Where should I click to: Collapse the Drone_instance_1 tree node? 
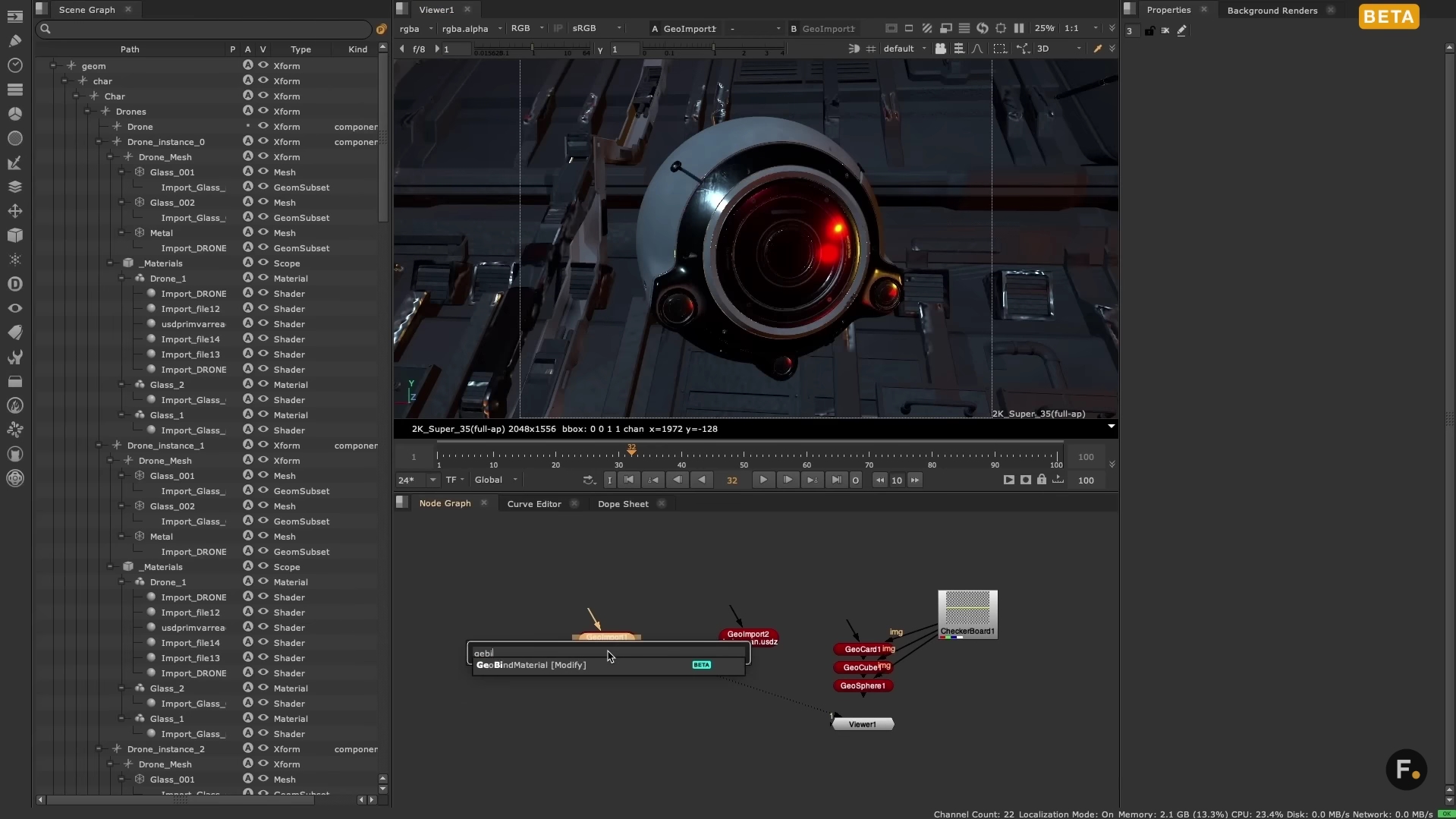[99, 446]
